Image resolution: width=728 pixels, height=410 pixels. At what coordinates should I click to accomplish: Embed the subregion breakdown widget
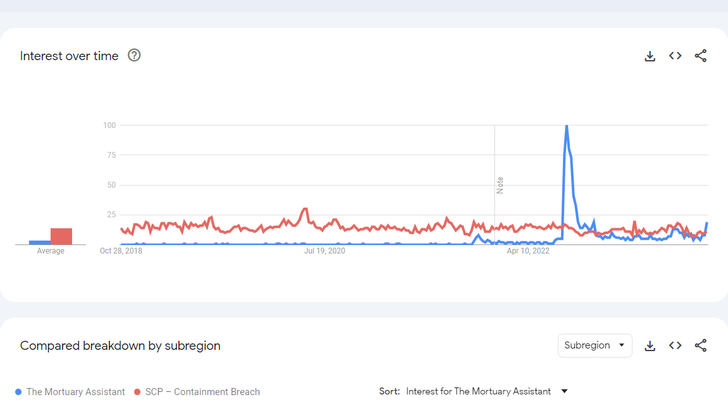coord(675,346)
